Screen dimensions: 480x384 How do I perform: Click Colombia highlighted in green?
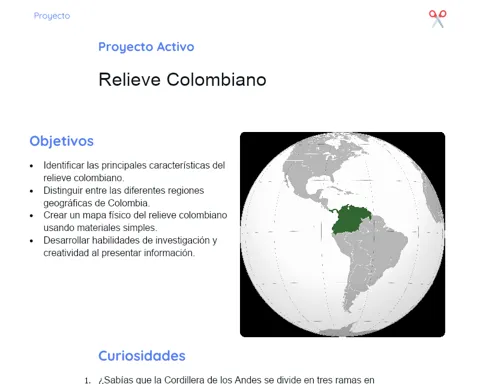(351, 219)
